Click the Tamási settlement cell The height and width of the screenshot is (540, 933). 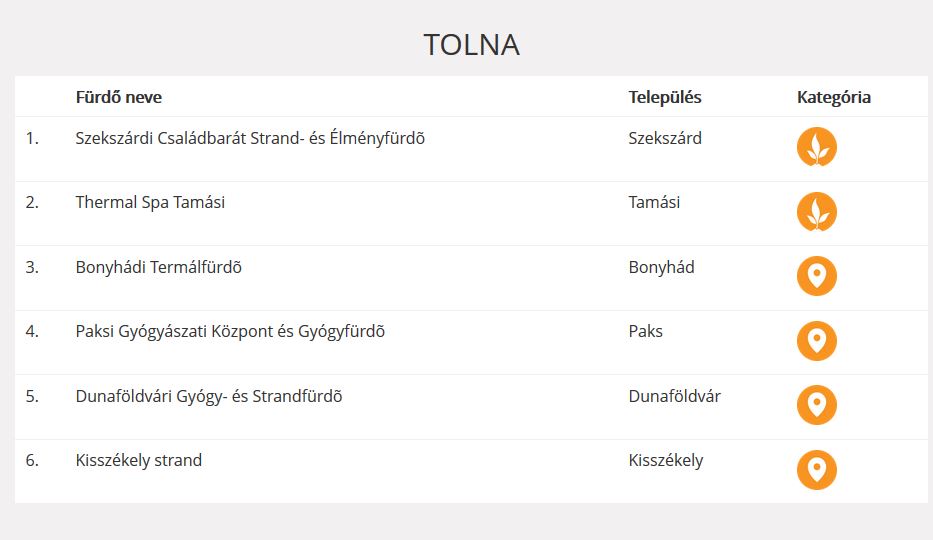point(654,202)
